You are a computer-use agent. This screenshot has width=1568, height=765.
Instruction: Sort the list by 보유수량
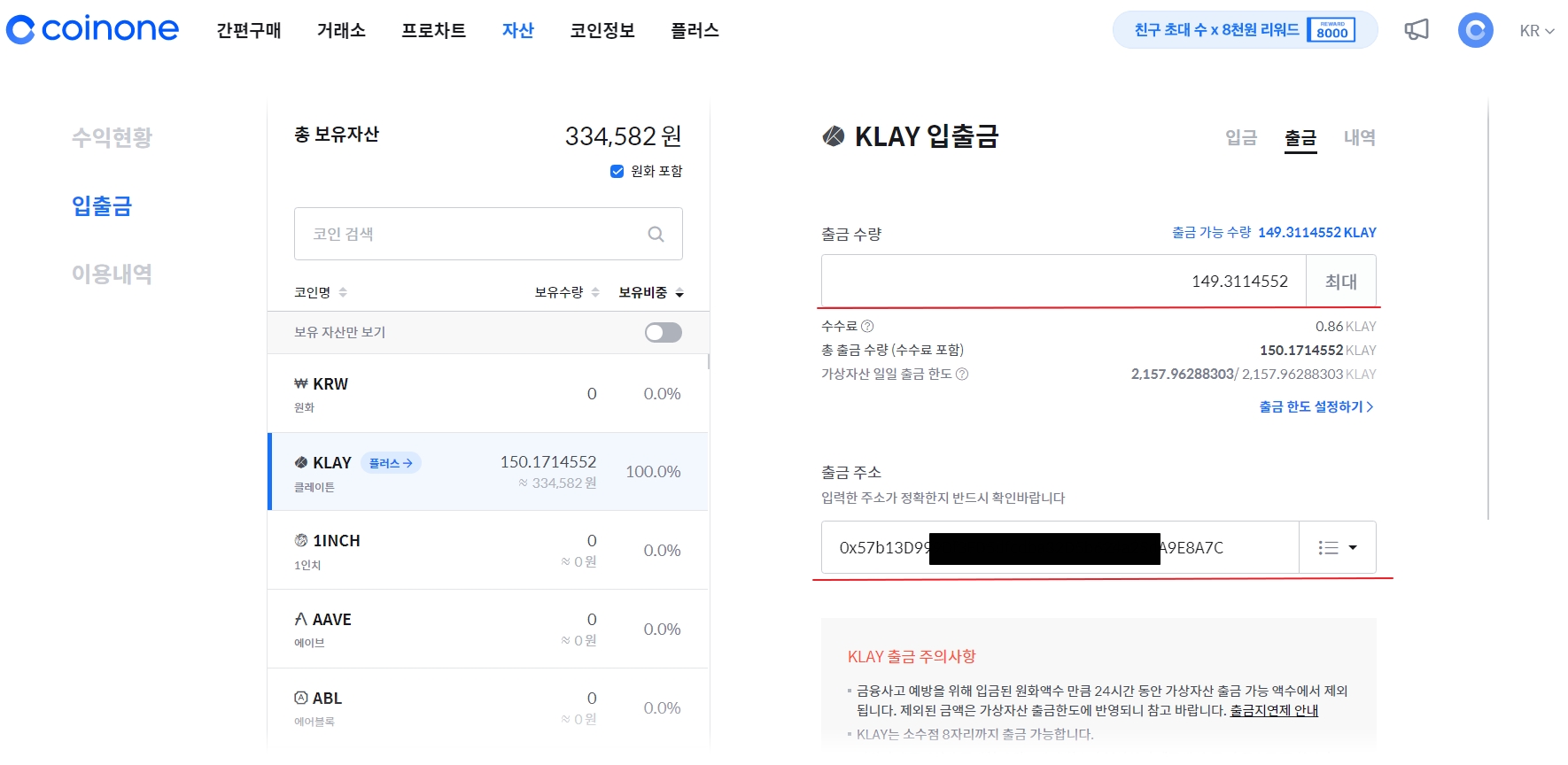click(x=567, y=292)
